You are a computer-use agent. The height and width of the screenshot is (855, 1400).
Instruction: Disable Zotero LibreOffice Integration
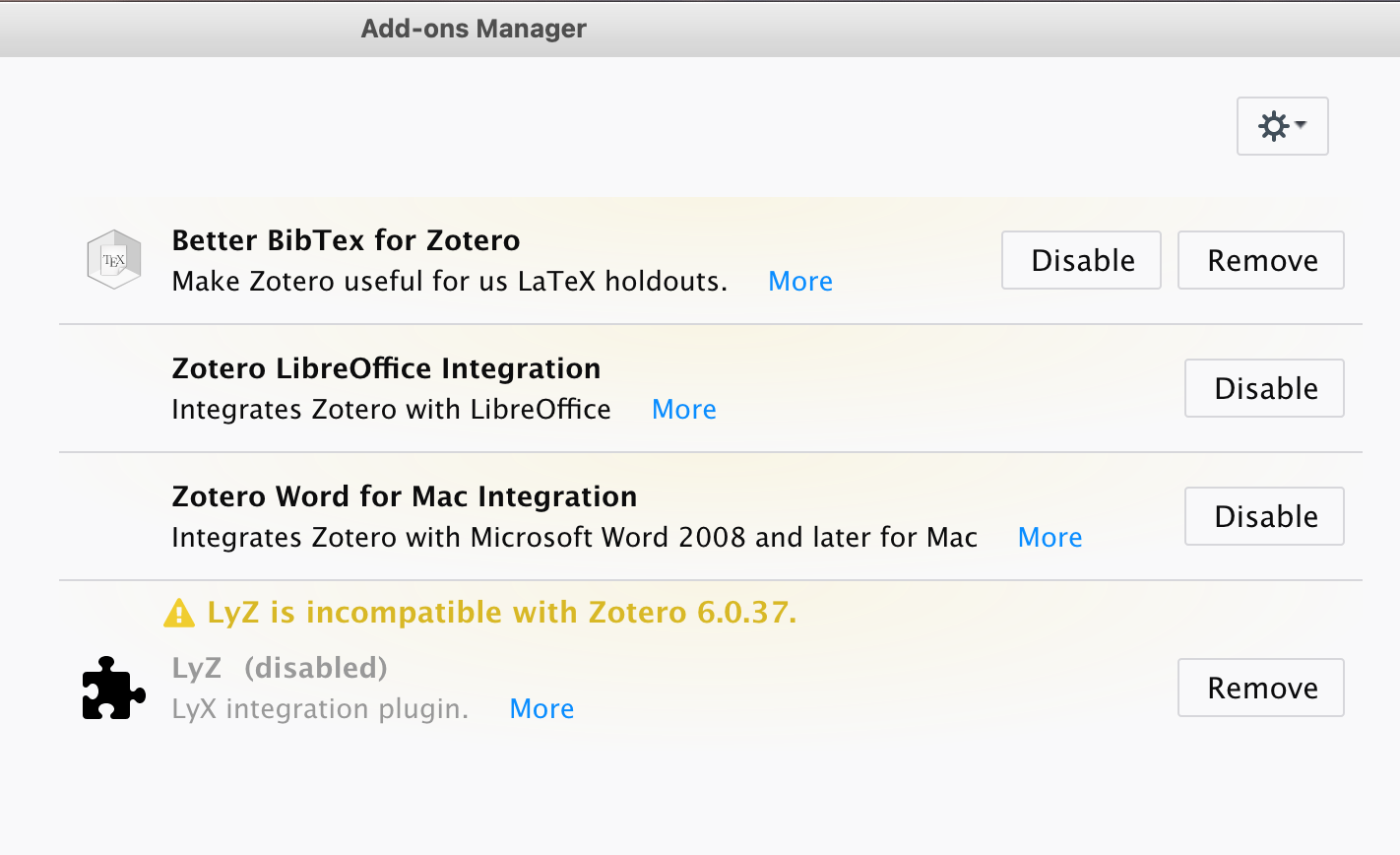click(x=1264, y=388)
